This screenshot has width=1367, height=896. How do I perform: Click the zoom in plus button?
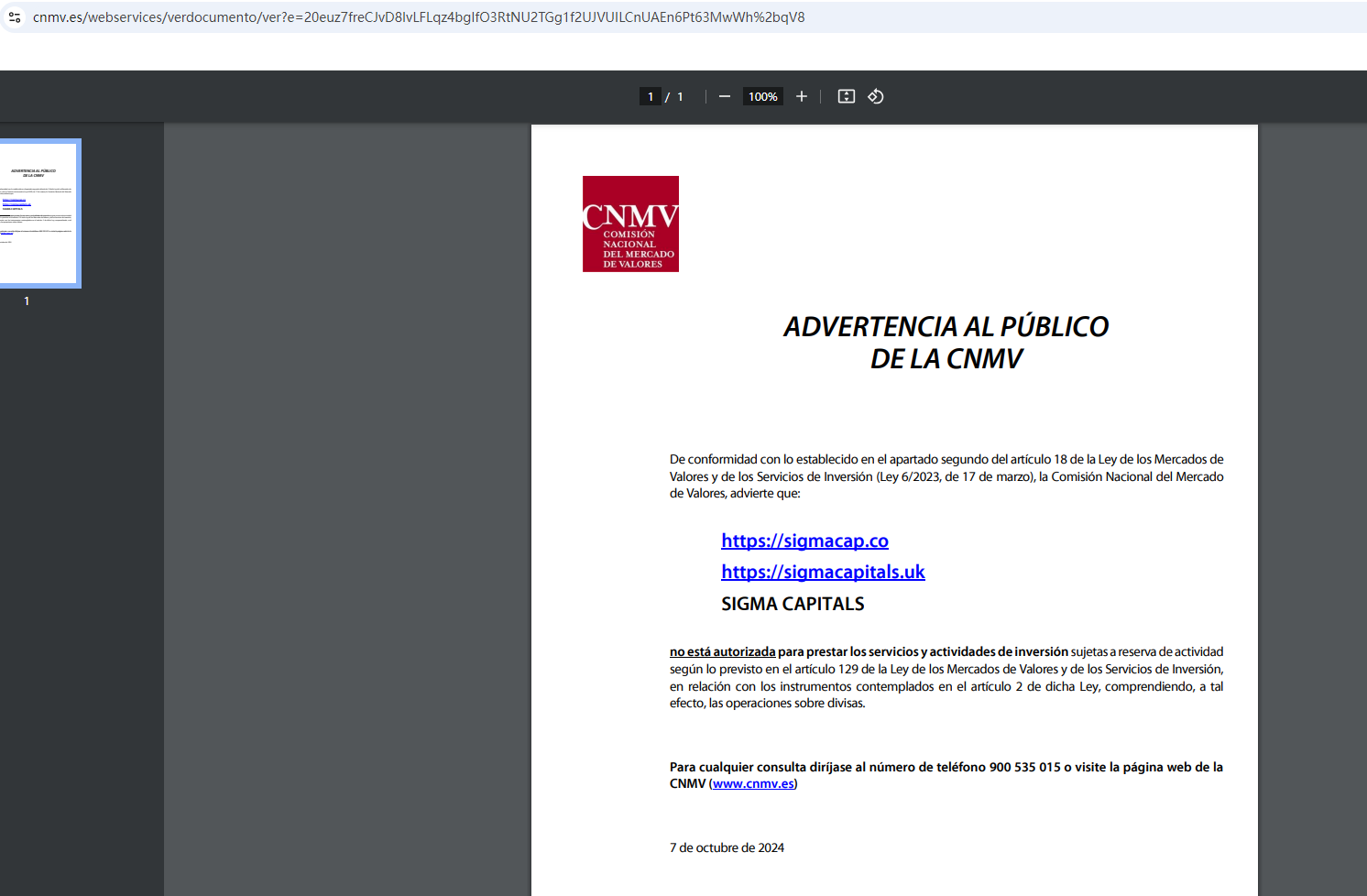(x=802, y=96)
